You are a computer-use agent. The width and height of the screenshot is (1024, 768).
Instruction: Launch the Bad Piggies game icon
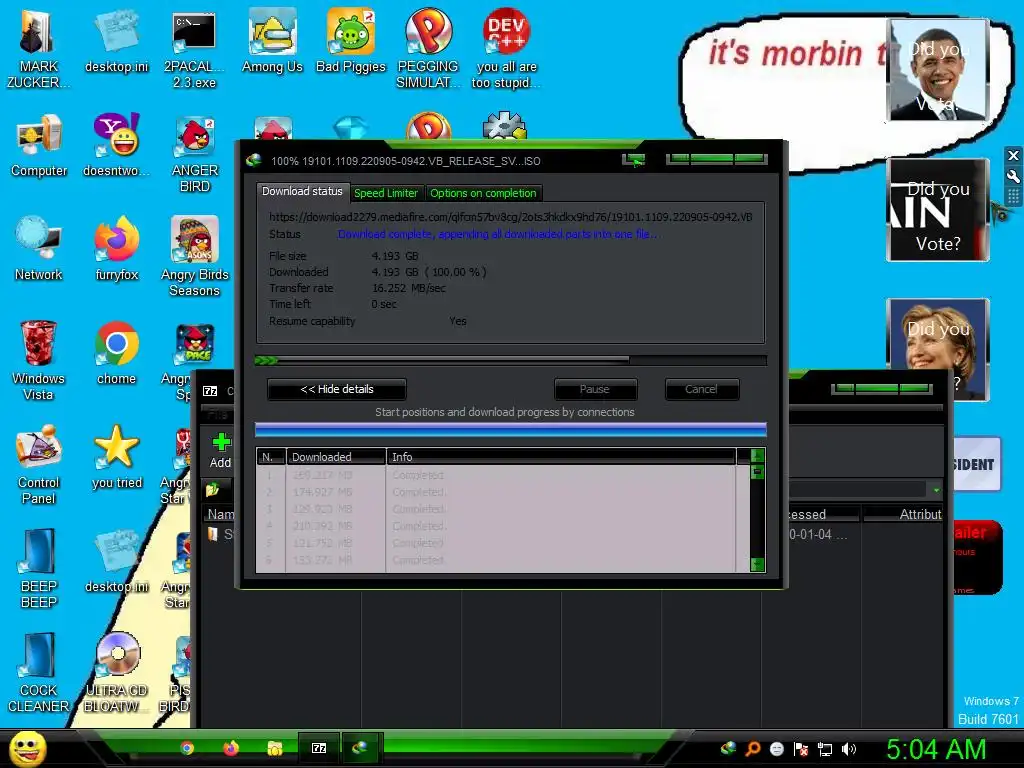coord(351,41)
